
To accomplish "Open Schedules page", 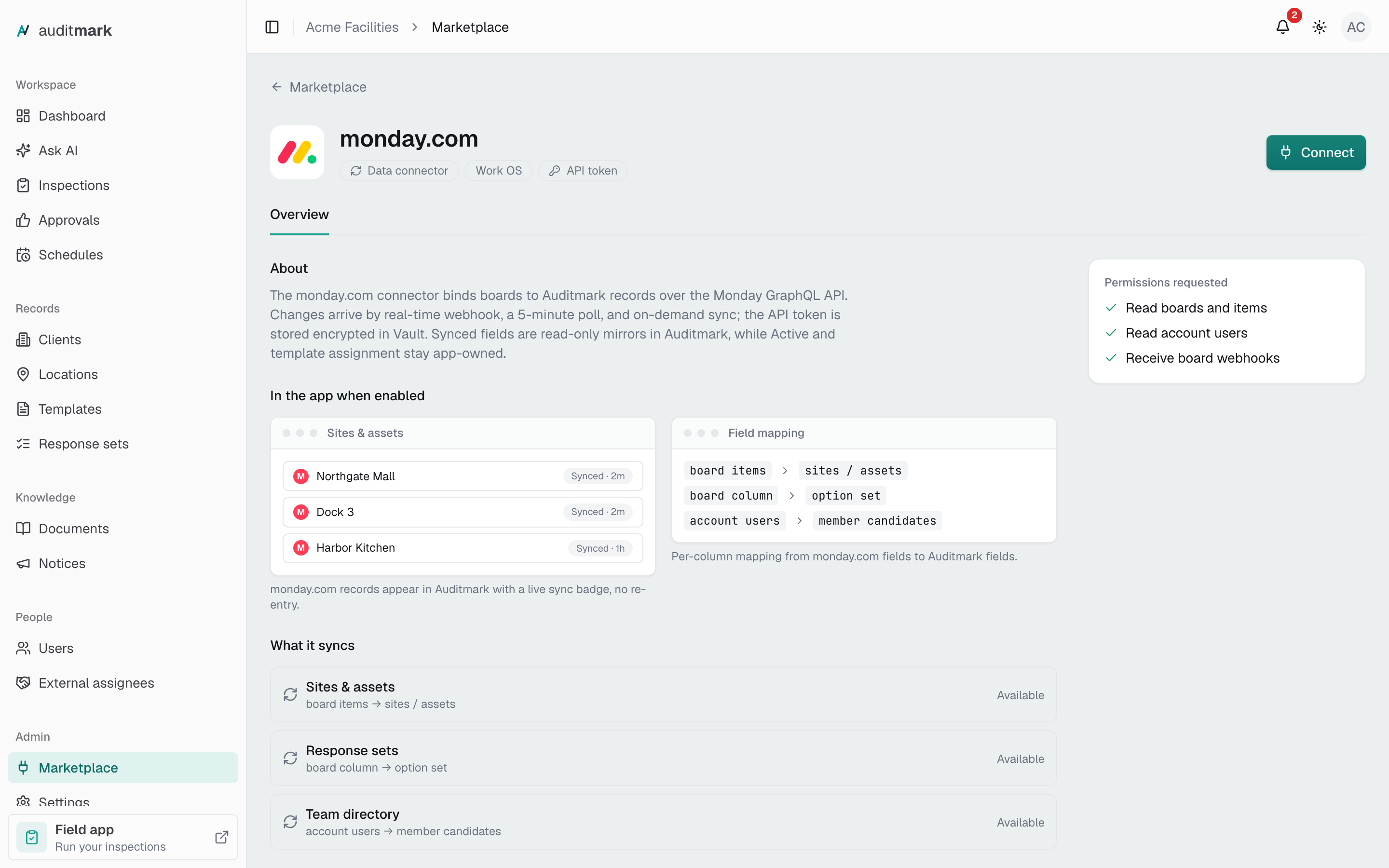I will click(123, 255).
